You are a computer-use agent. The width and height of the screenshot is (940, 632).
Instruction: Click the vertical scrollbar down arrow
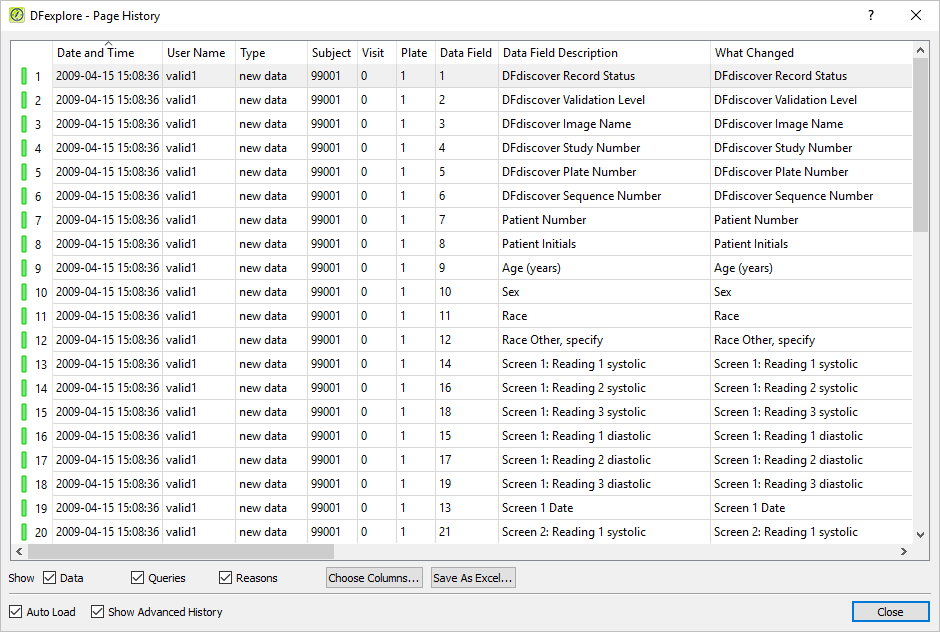(x=920, y=535)
